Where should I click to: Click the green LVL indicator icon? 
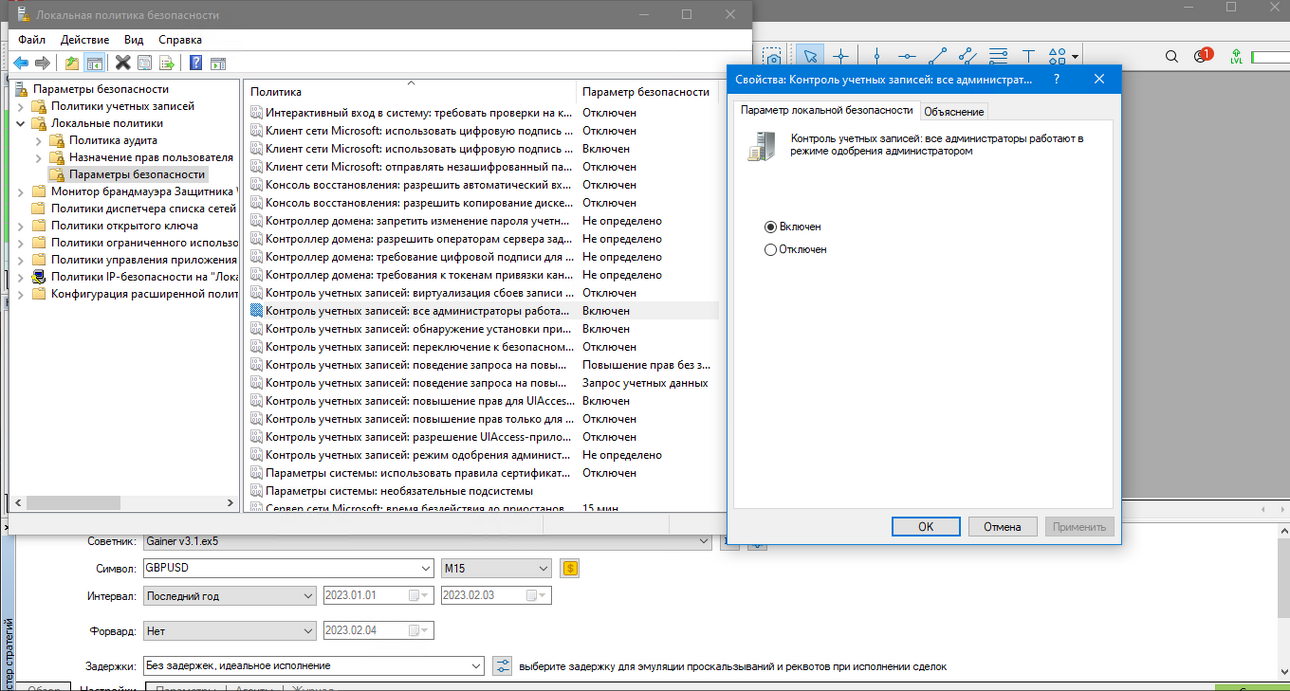(1237, 57)
